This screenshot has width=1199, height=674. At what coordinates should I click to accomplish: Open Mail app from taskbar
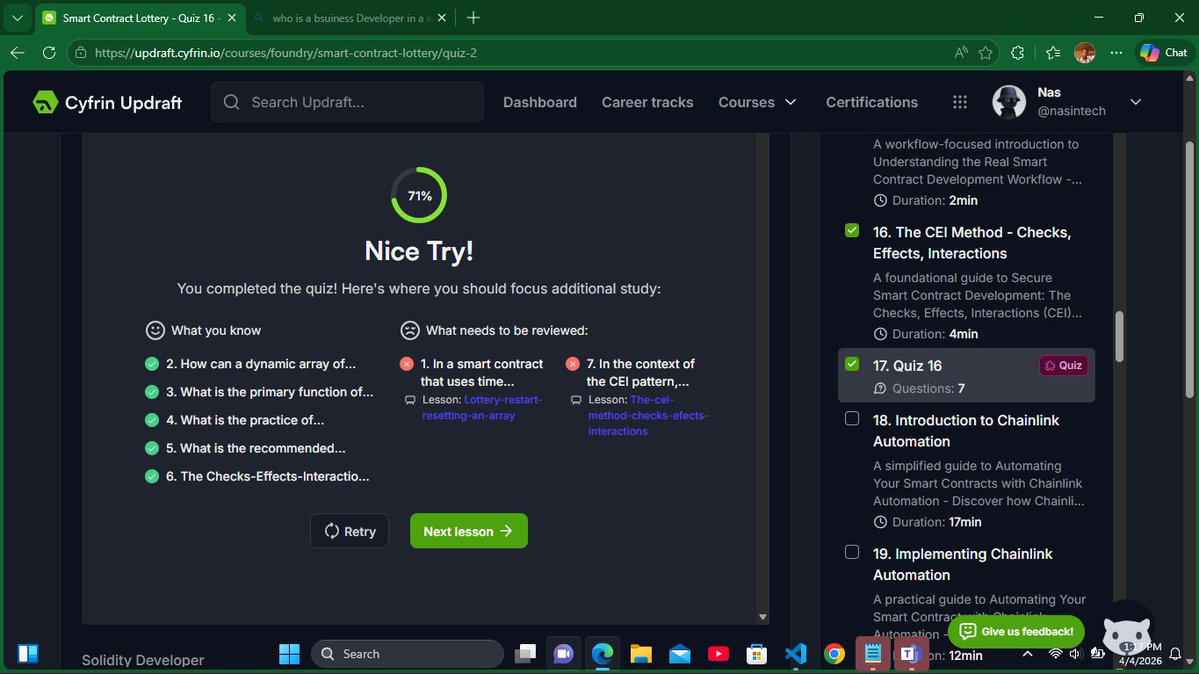680,653
